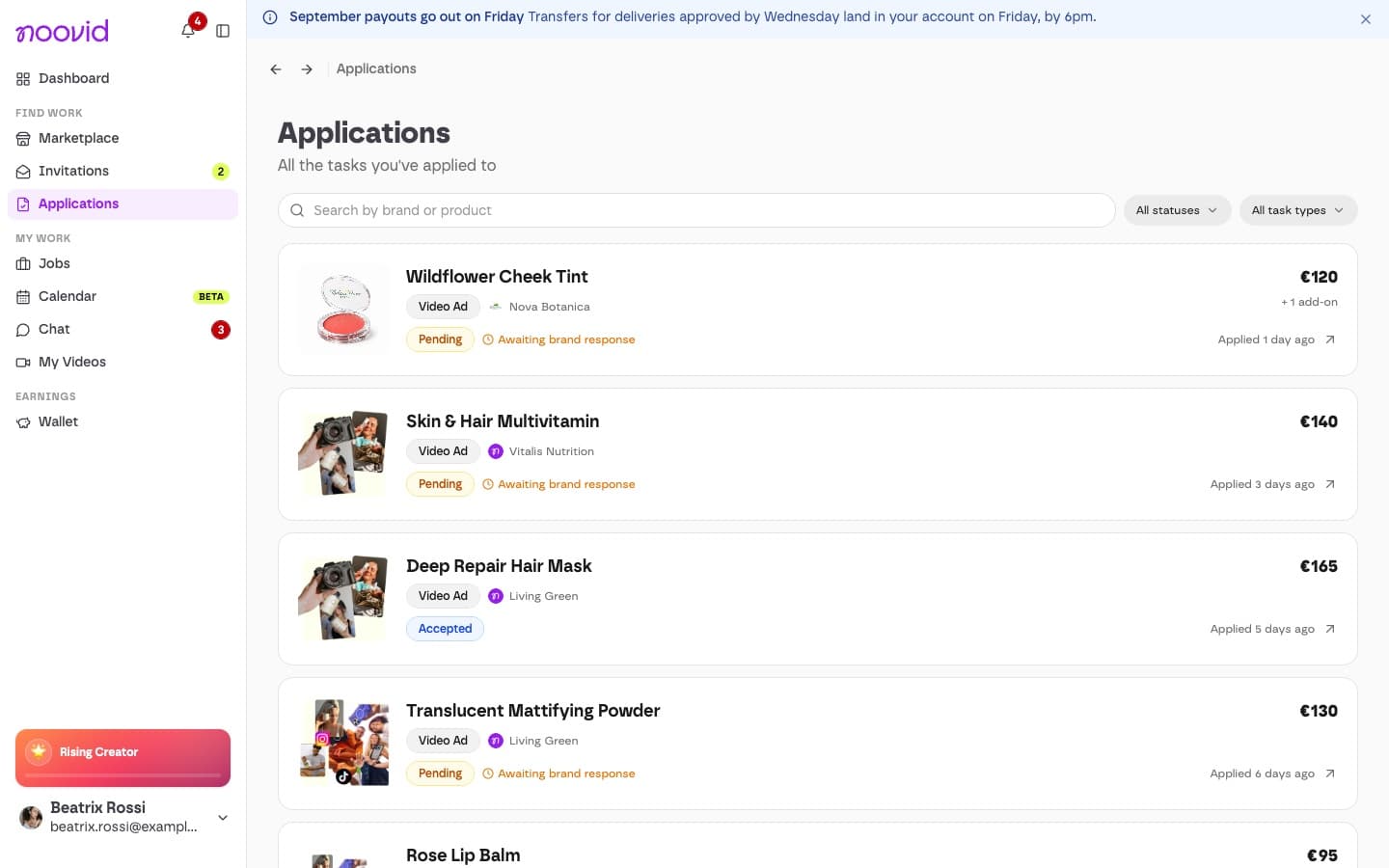1389x868 pixels.
Task: Select Applications in the sidebar
Action: (123, 203)
